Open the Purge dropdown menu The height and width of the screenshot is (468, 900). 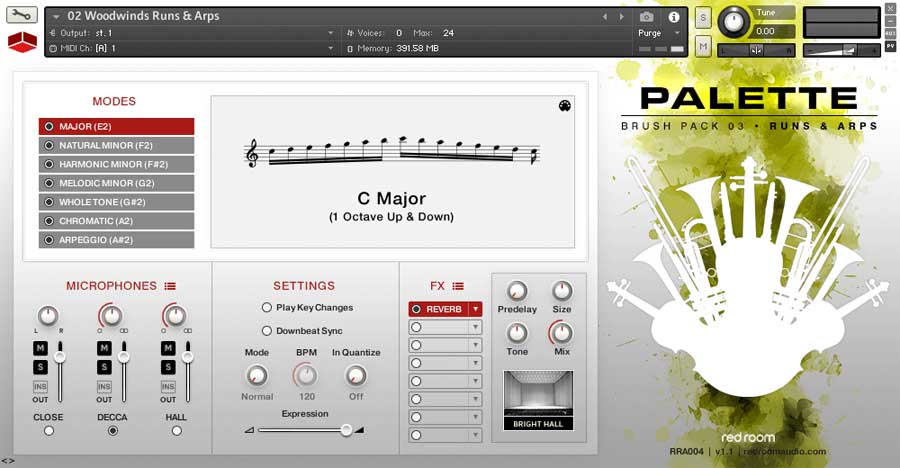pyautogui.click(x=658, y=33)
